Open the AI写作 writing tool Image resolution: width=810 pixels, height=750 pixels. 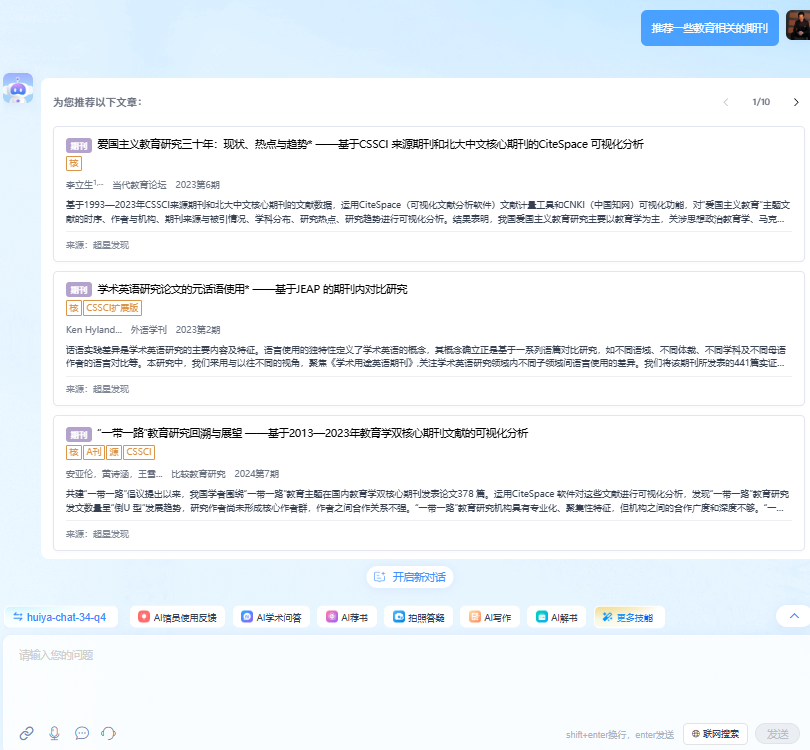pyautogui.click(x=490, y=618)
